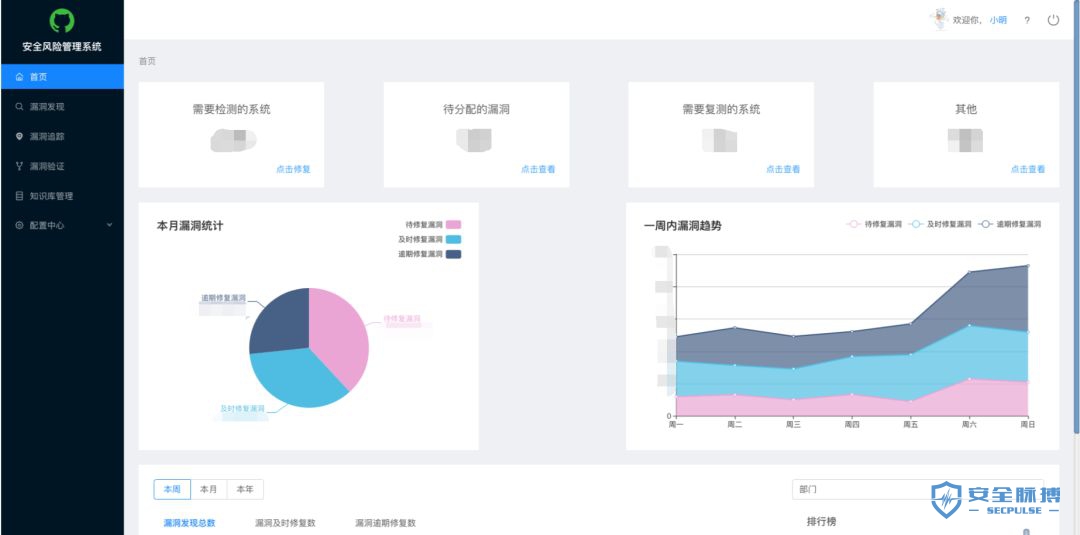This screenshot has height=535, width=1080.
Task: Click 点击修复 link in 需要检测的系统 card
Action: click(293, 170)
